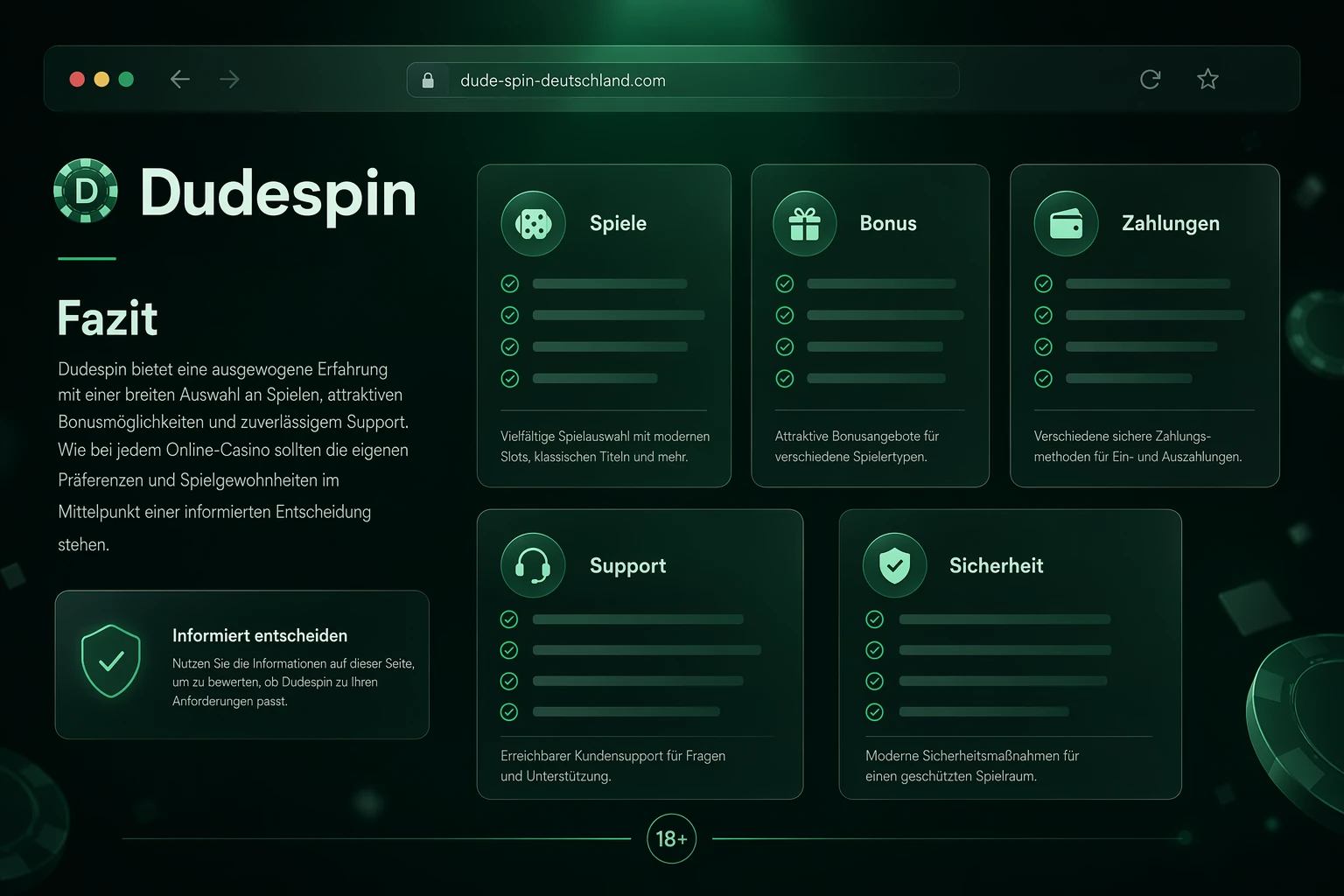The width and height of the screenshot is (1344, 896).
Task: Click the browser forward arrow
Action: [229, 80]
